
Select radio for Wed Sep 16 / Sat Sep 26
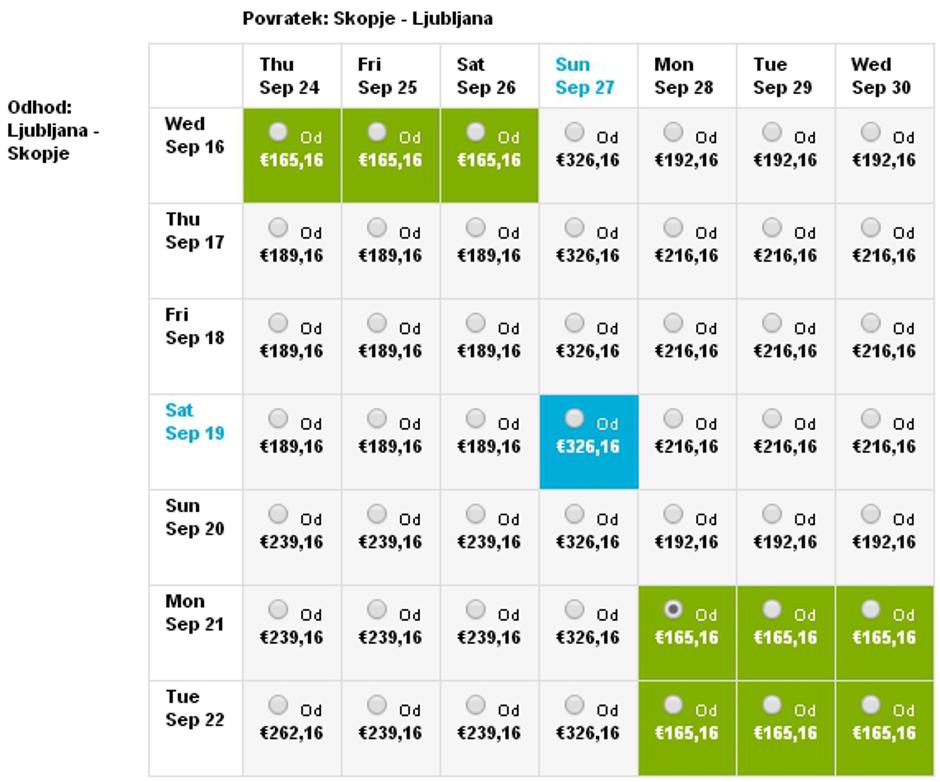tap(476, 132)
